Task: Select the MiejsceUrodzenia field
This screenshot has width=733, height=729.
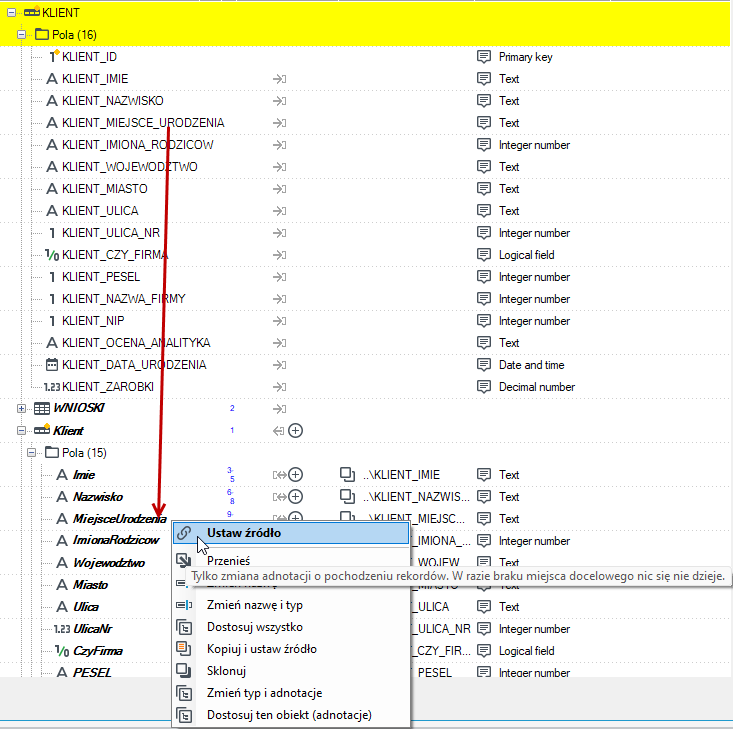Action: point(120,519)
